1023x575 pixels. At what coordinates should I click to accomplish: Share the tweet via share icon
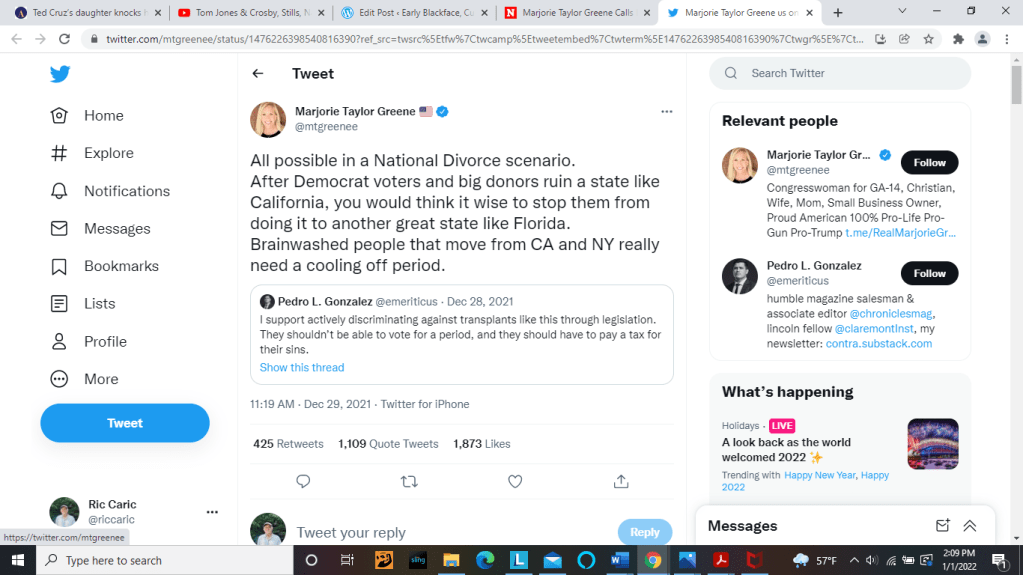coord(621,481)
